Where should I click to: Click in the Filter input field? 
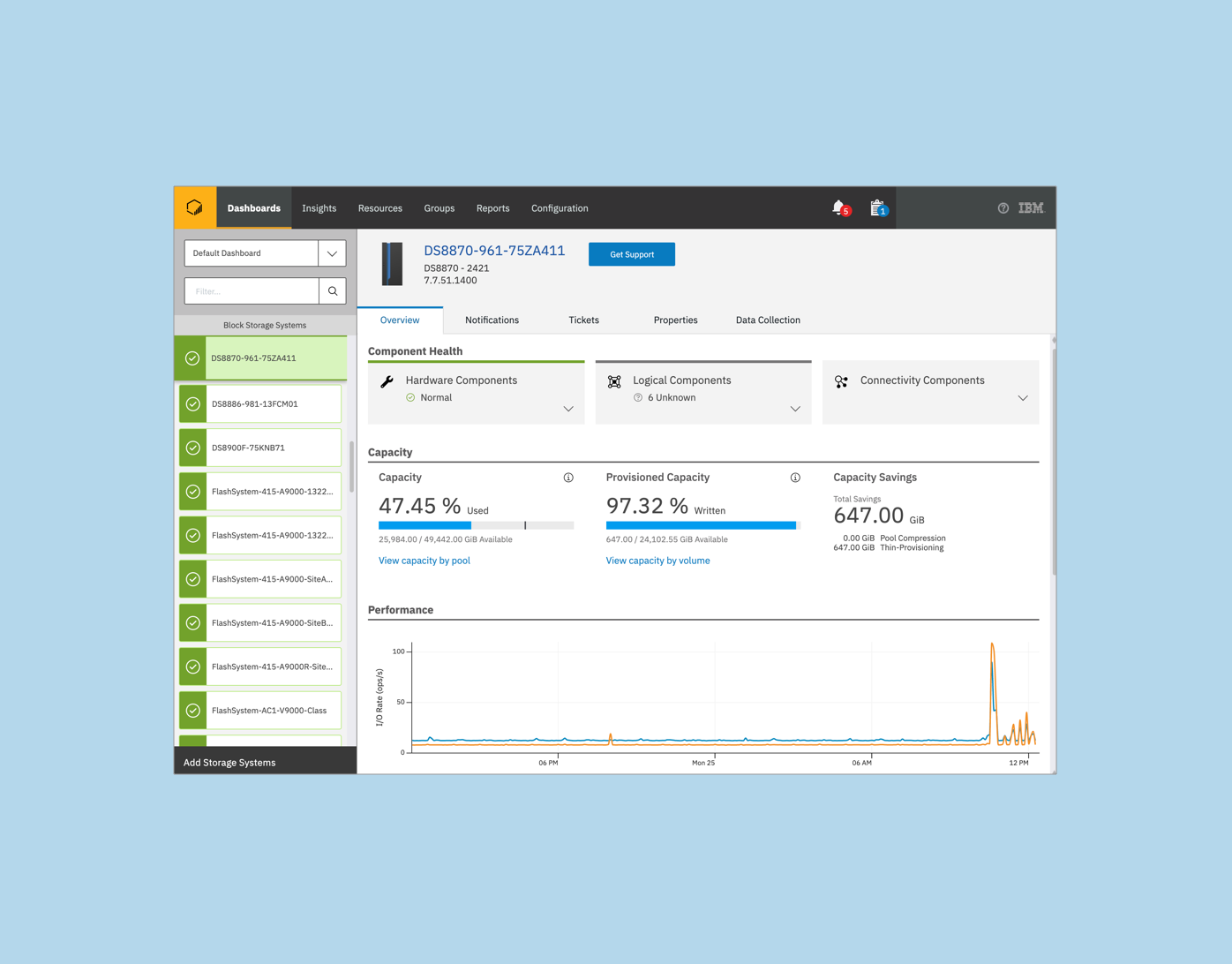[x=252, y=291]
